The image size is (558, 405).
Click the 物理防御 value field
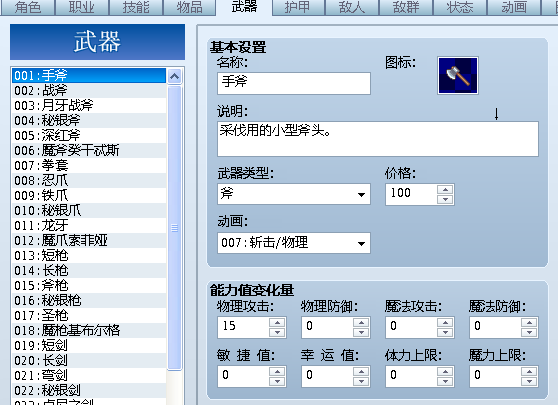(327, 327)
